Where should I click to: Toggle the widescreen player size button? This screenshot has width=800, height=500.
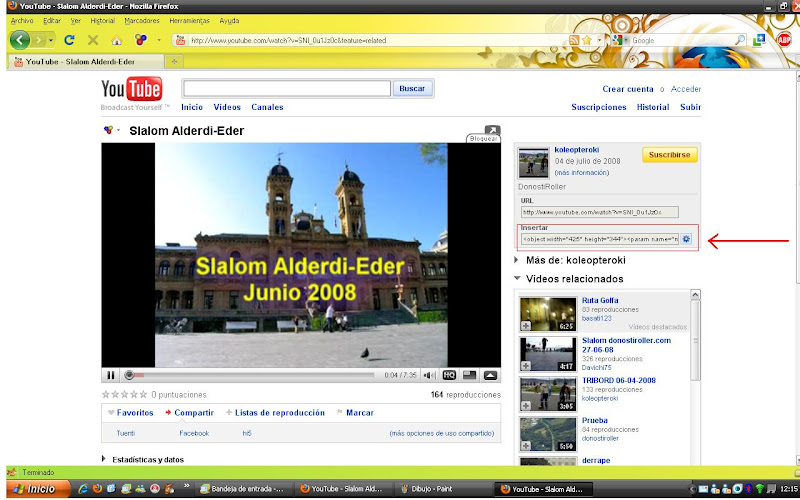(x=469, y=376)
